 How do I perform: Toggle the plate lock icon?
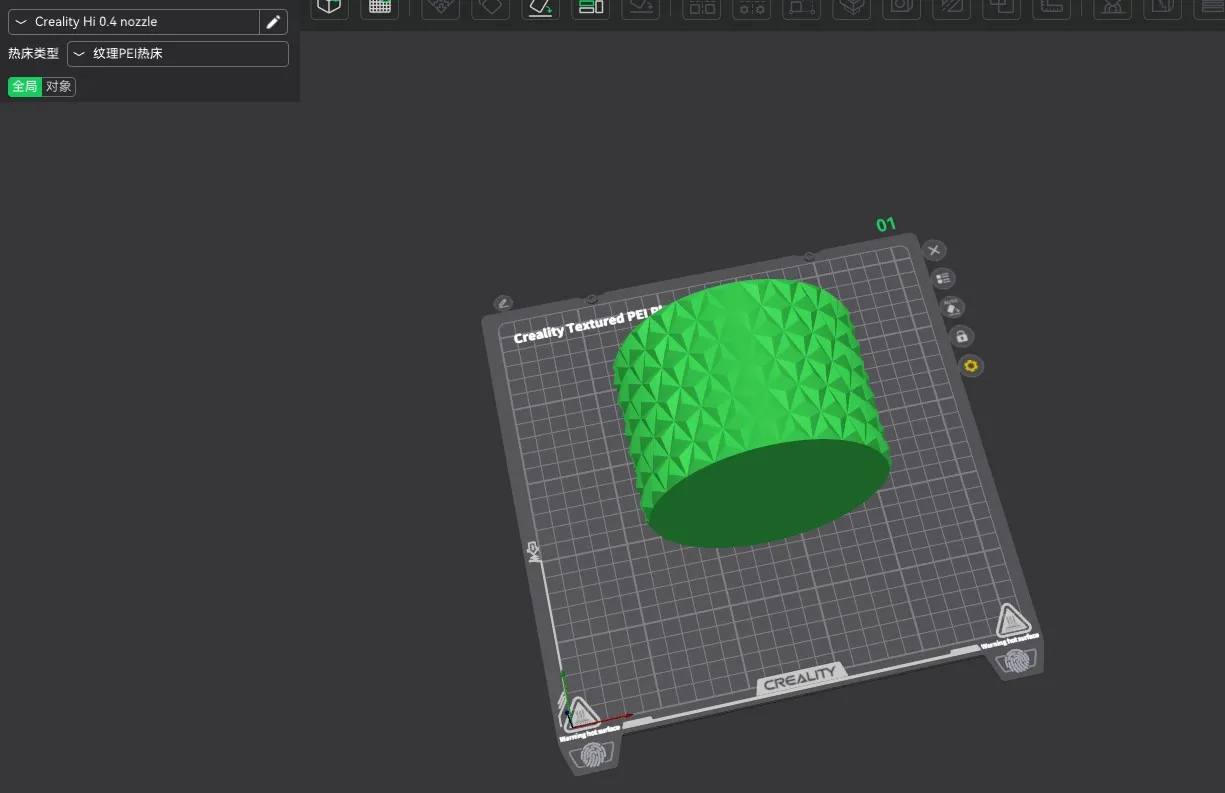tap(961, 337)
